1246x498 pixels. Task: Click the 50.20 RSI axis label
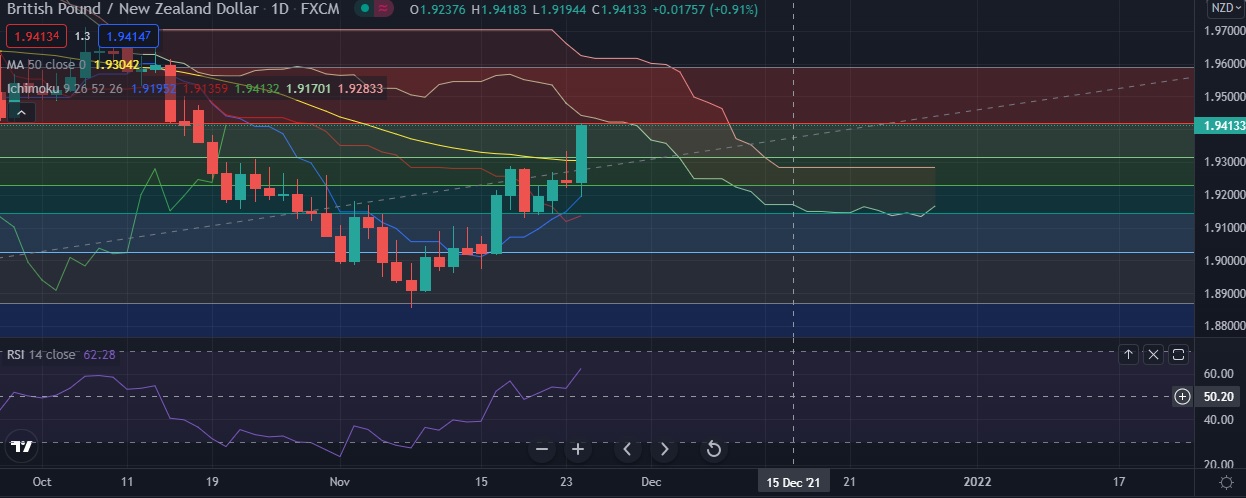[1217, 396]
